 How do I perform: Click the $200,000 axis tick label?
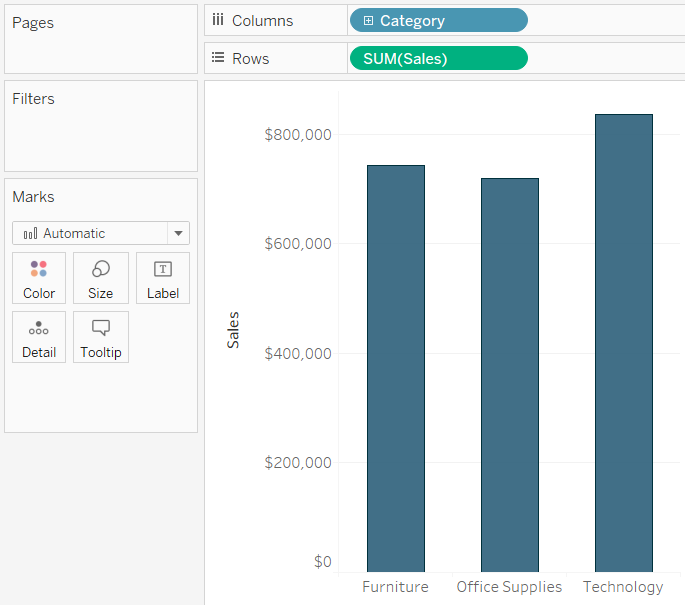[298, 462]
